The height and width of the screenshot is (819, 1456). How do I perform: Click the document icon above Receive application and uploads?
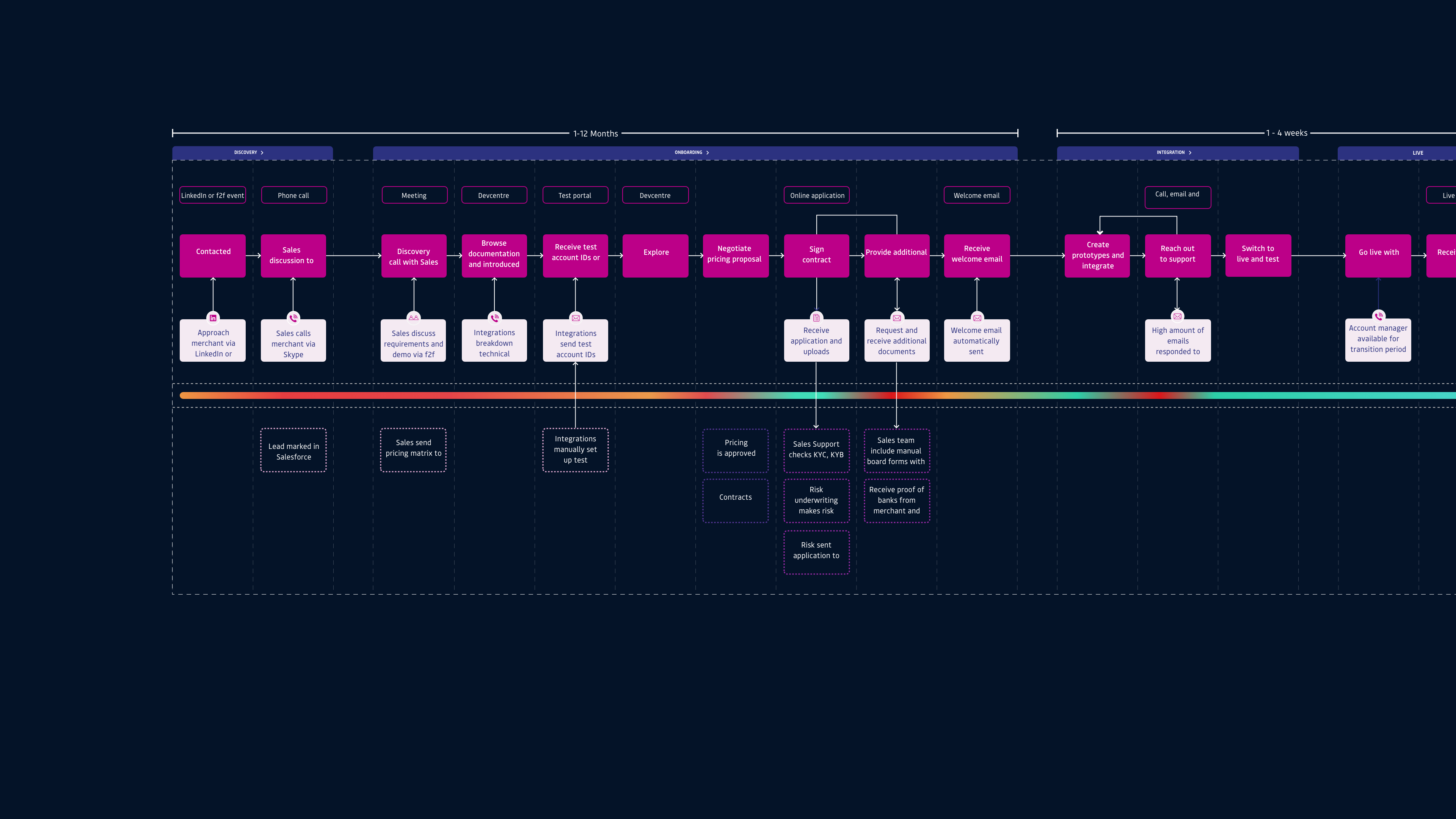click(816, 318)
